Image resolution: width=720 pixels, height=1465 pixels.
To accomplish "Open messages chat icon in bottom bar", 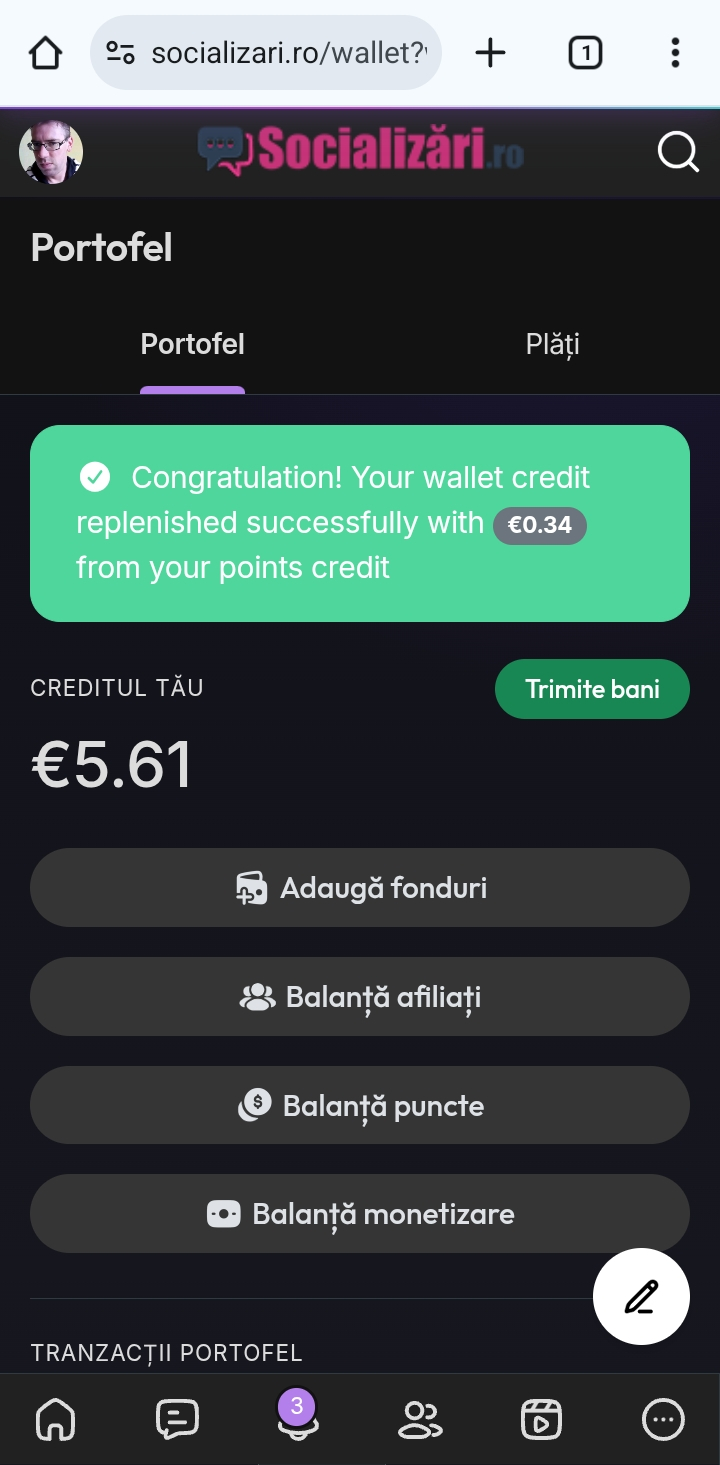I will tap(177, 1419).
